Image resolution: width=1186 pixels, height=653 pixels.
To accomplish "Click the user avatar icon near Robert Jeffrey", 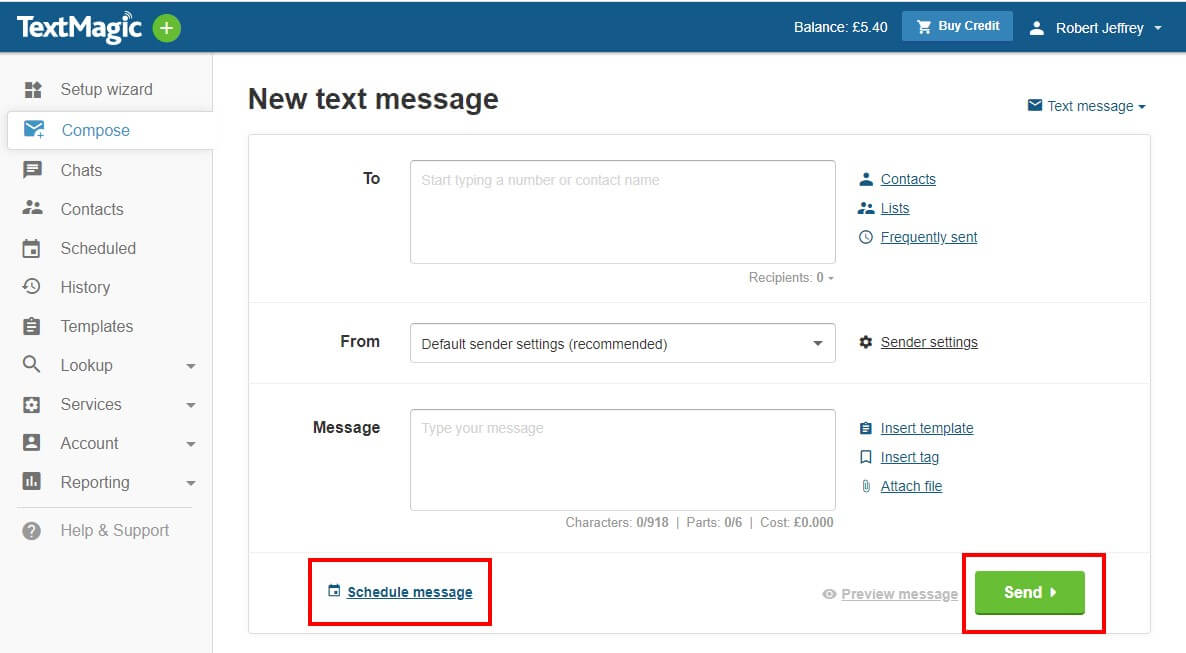I will pos(1037,28).
